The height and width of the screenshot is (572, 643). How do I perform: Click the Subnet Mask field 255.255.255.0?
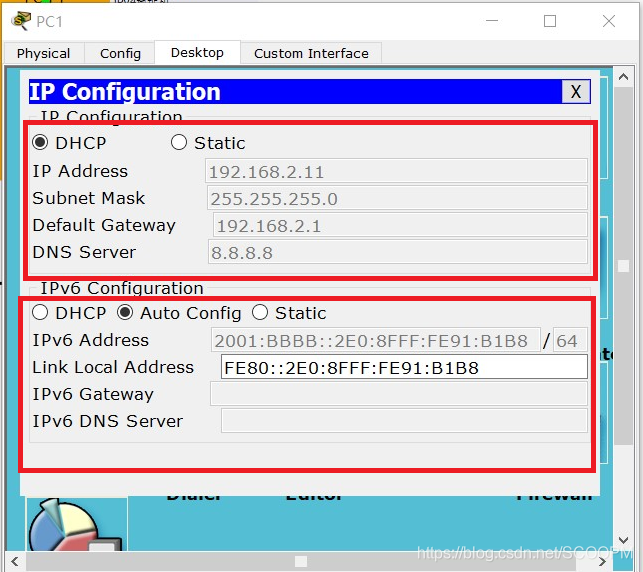pos(397,198)
